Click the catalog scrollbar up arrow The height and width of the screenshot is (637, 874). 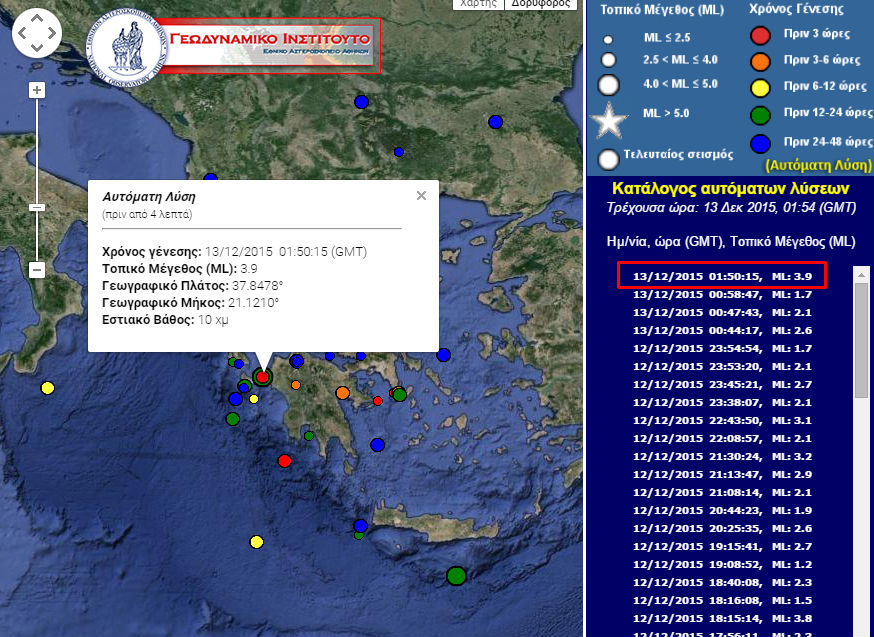861,273
